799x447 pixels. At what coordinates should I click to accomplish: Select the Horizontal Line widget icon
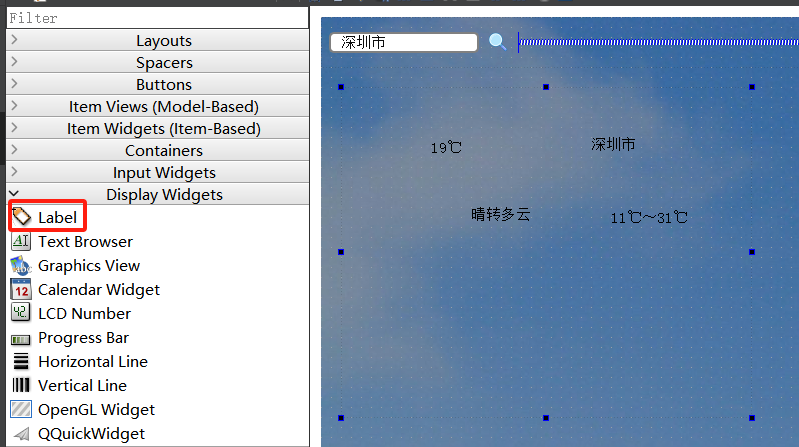[x=21, y=361]
